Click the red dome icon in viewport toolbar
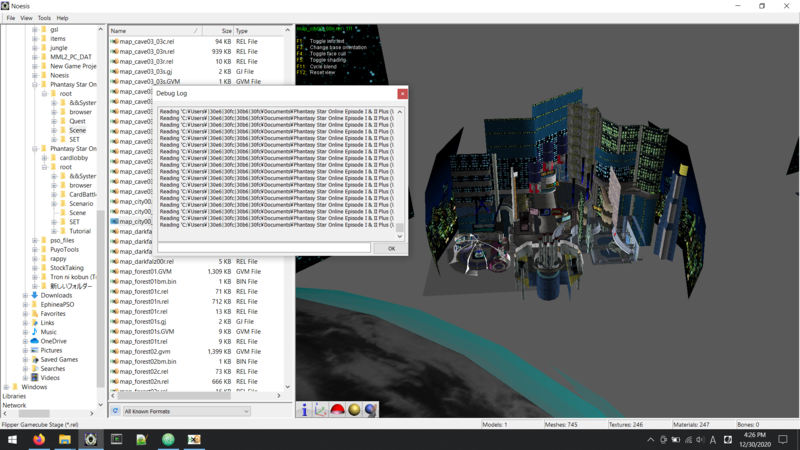The width and height of the screenshot is (800, 450). click(337, 410)
